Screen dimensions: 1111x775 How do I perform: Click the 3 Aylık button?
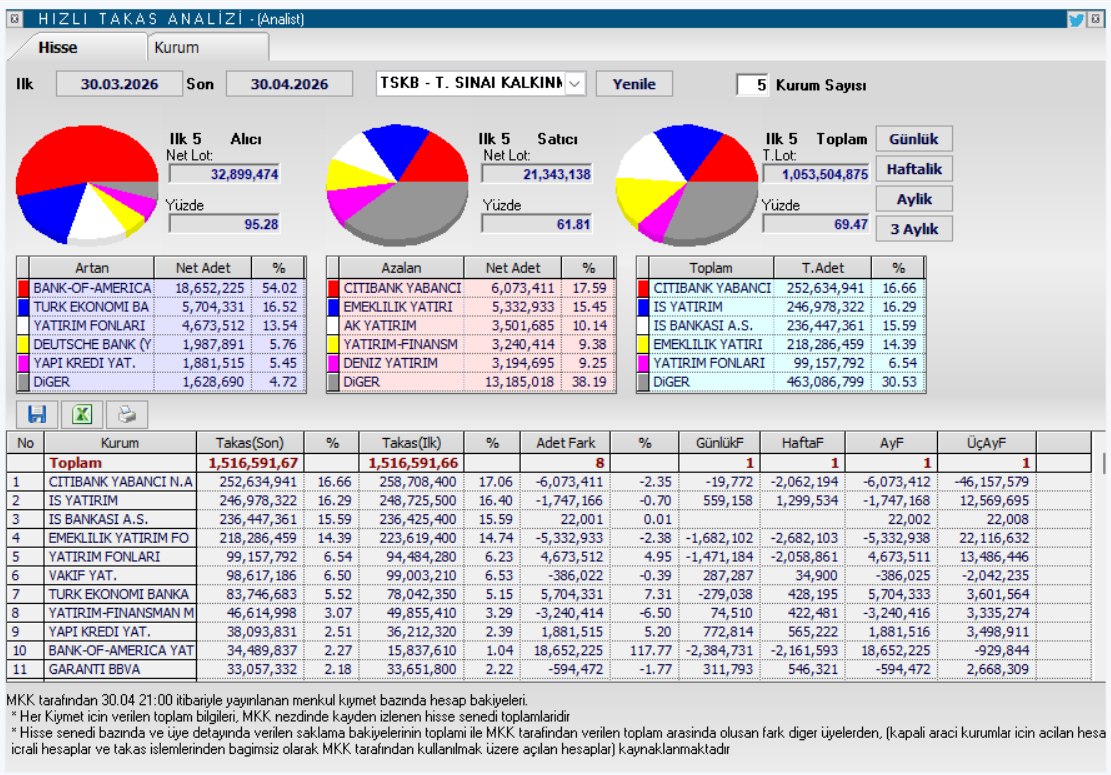click(913, 230)
